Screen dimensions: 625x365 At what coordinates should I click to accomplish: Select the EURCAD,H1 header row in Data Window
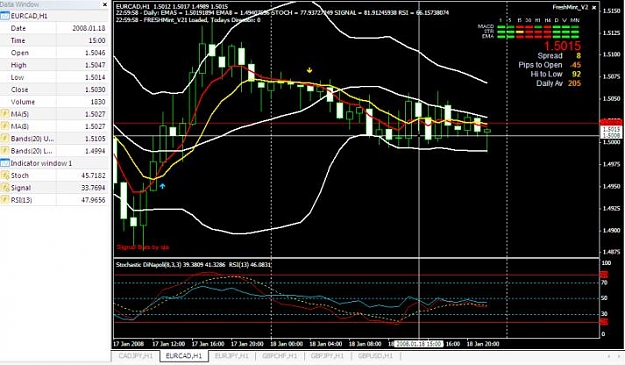coord(54,16)
